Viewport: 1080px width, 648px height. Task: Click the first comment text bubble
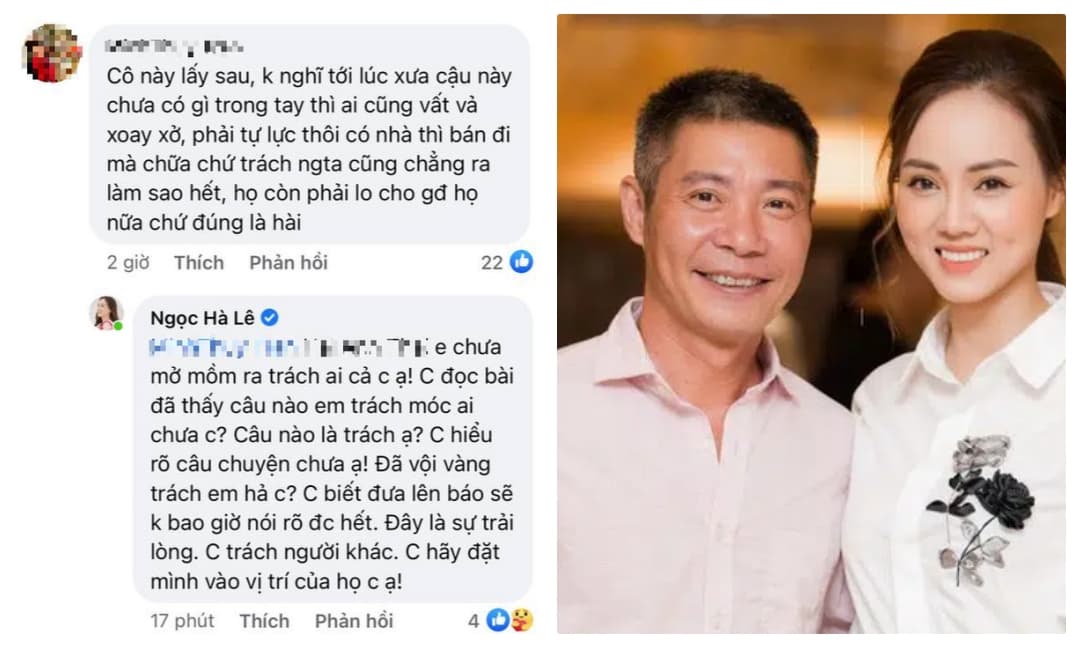point(310,135)
